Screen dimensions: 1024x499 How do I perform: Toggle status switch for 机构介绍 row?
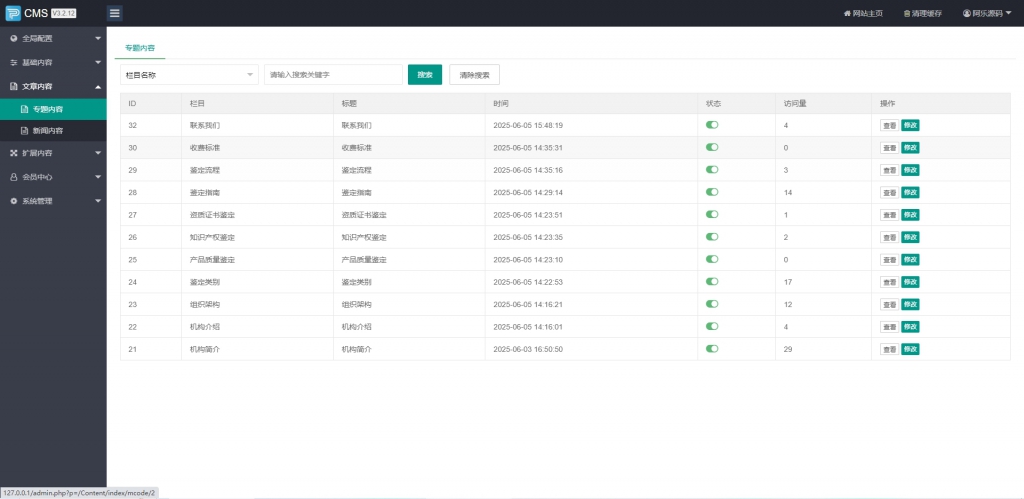[x=712, y=326]
